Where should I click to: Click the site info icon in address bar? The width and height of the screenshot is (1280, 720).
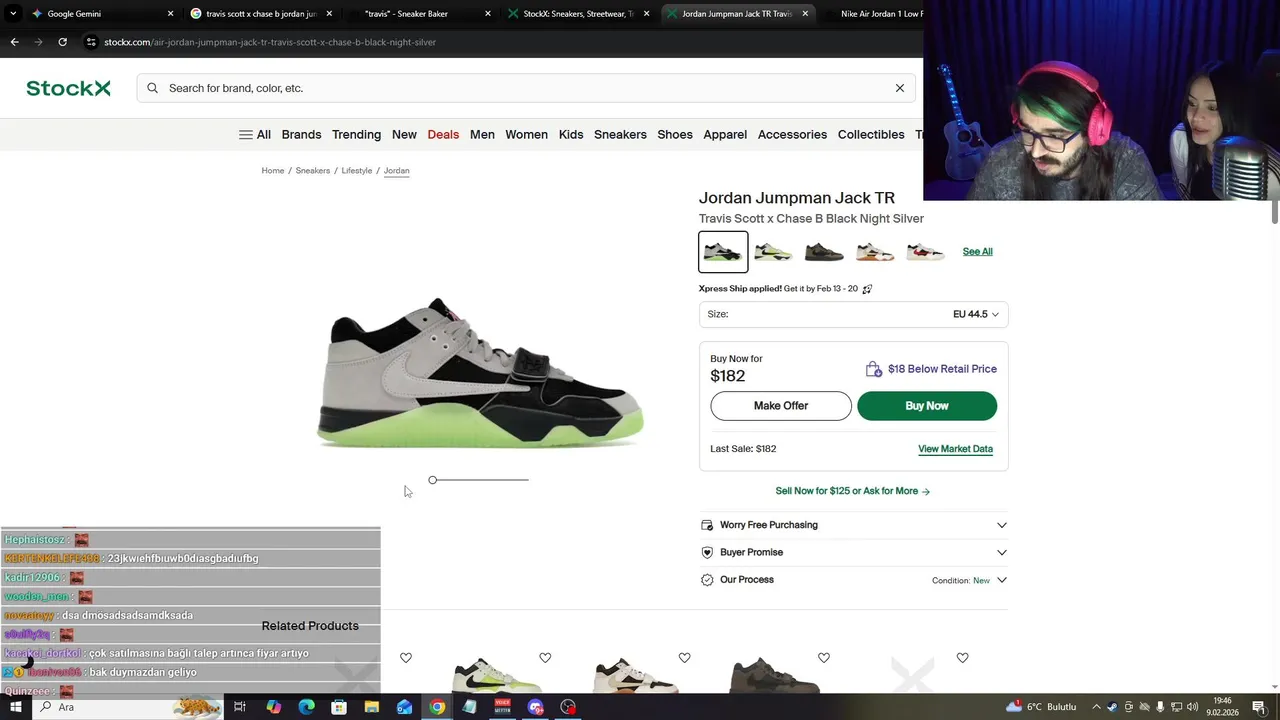click(91, 42)
